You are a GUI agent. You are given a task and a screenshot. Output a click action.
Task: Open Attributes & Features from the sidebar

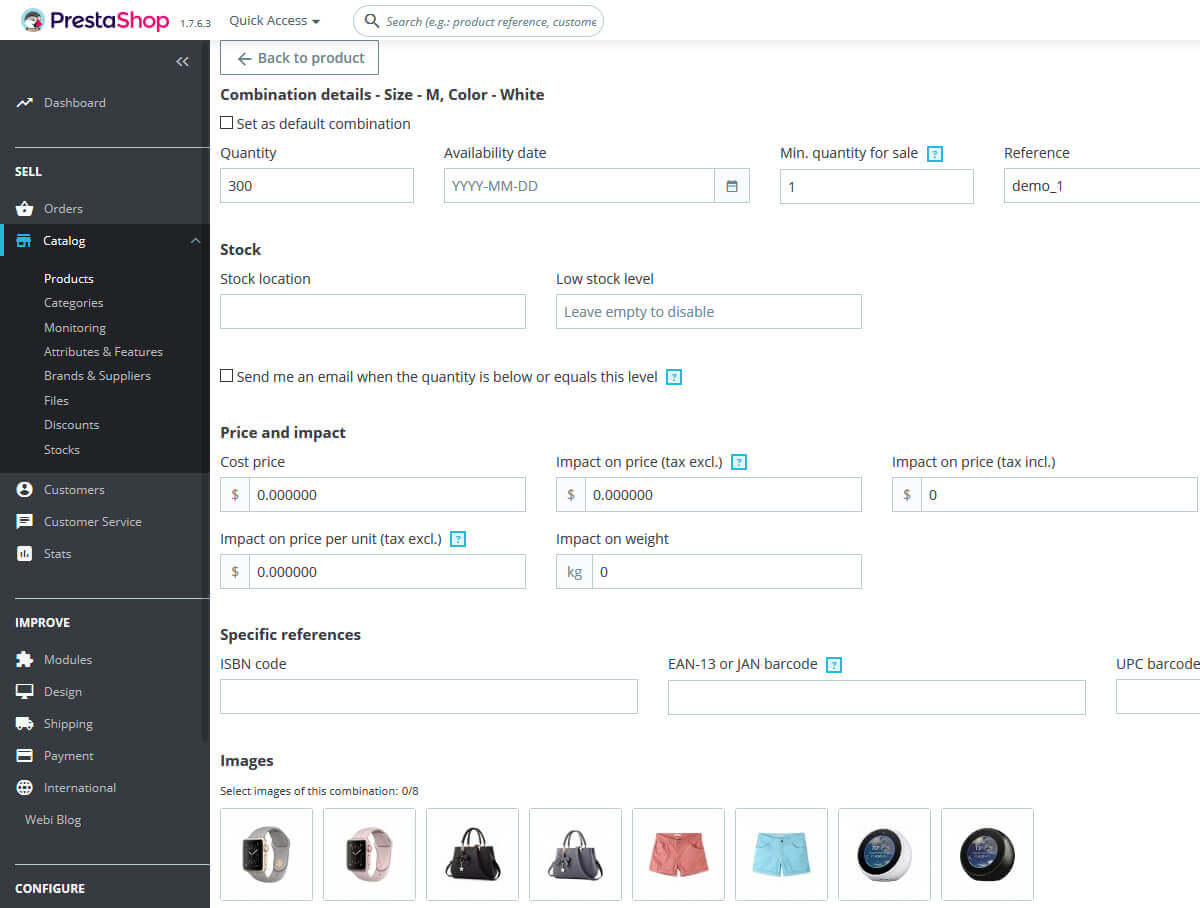(103, 351)
